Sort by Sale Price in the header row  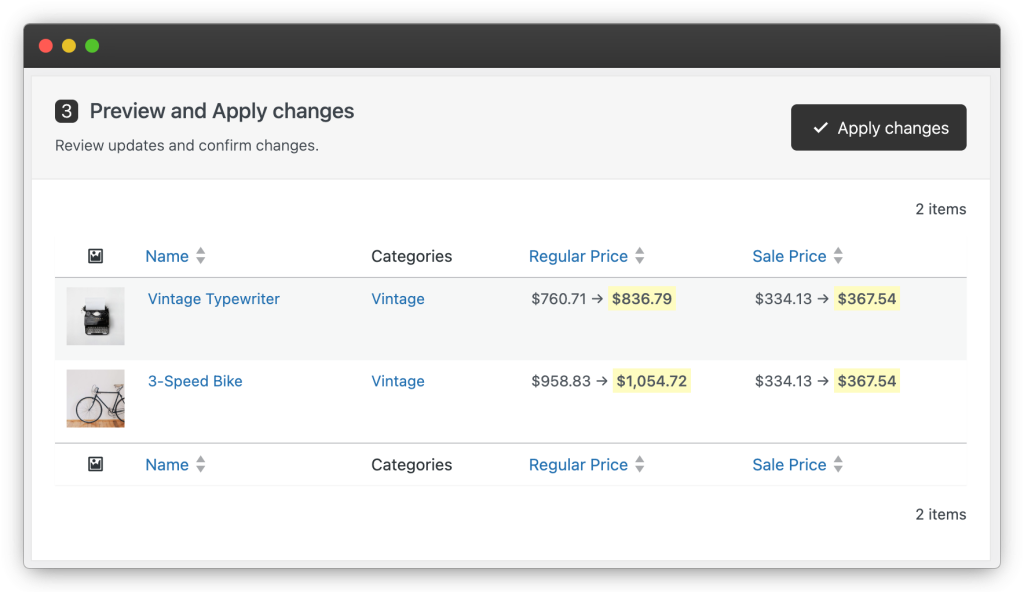coord(789,256)
